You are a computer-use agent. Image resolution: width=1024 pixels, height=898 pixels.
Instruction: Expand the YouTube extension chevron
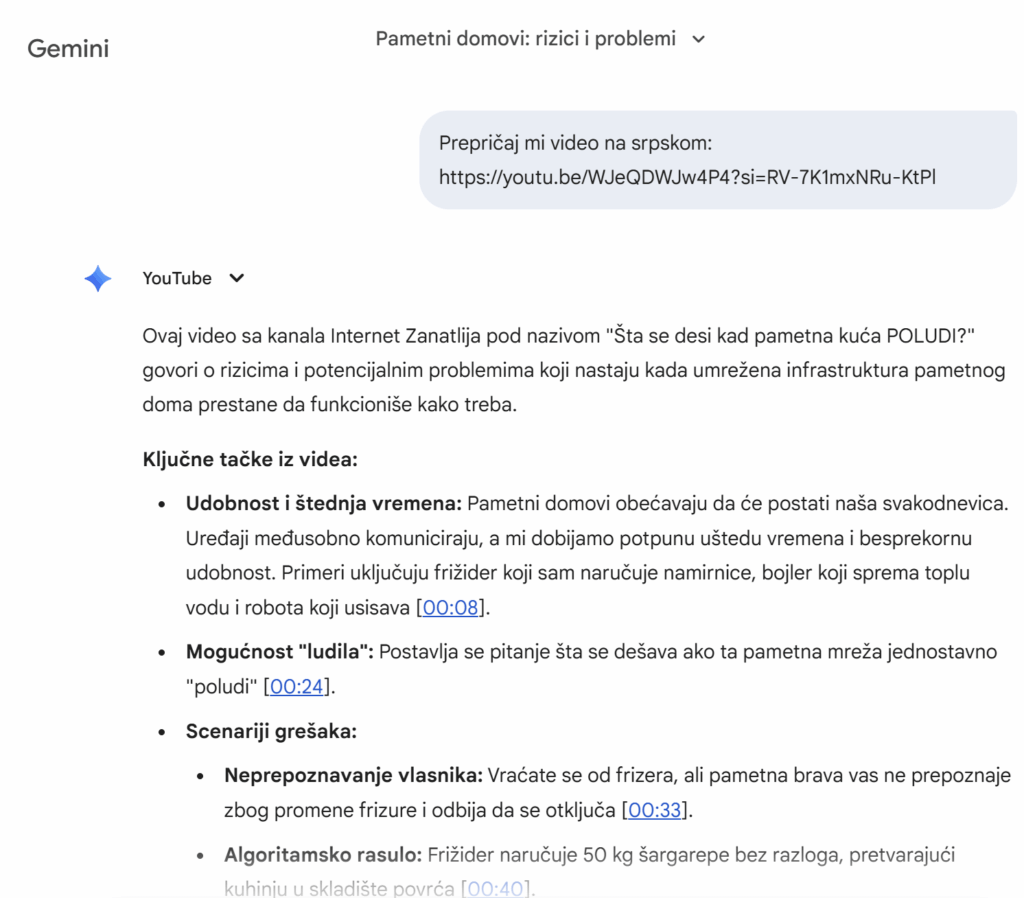(x=236, y=279)
